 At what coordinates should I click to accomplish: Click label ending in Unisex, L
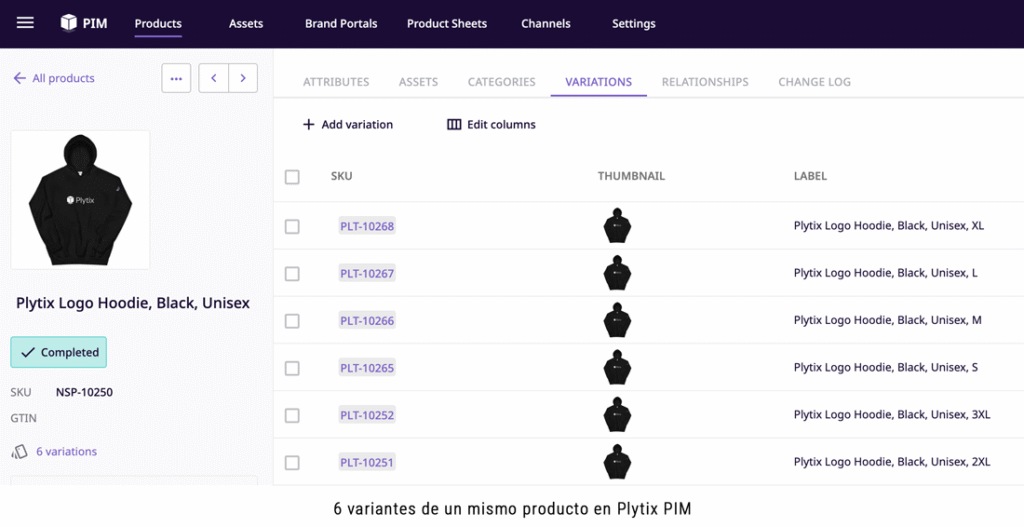[886, 273]
